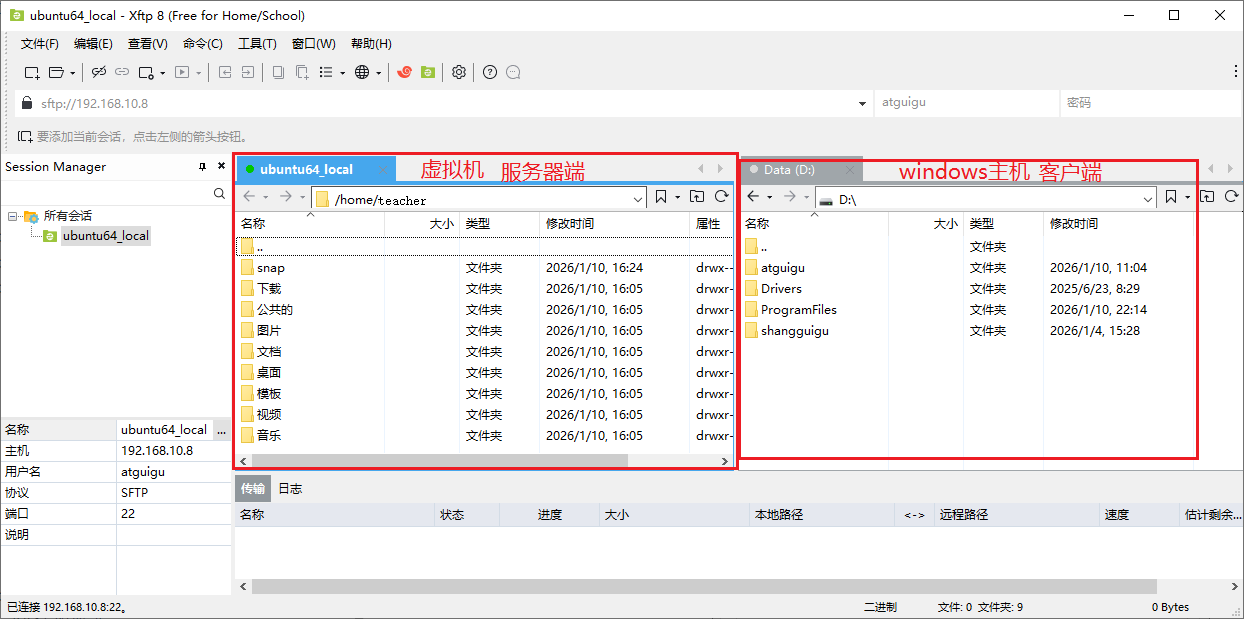1244x619 pixels.
Task: Open the 窗口(W) menu
Action: click(x=313, y=44)
